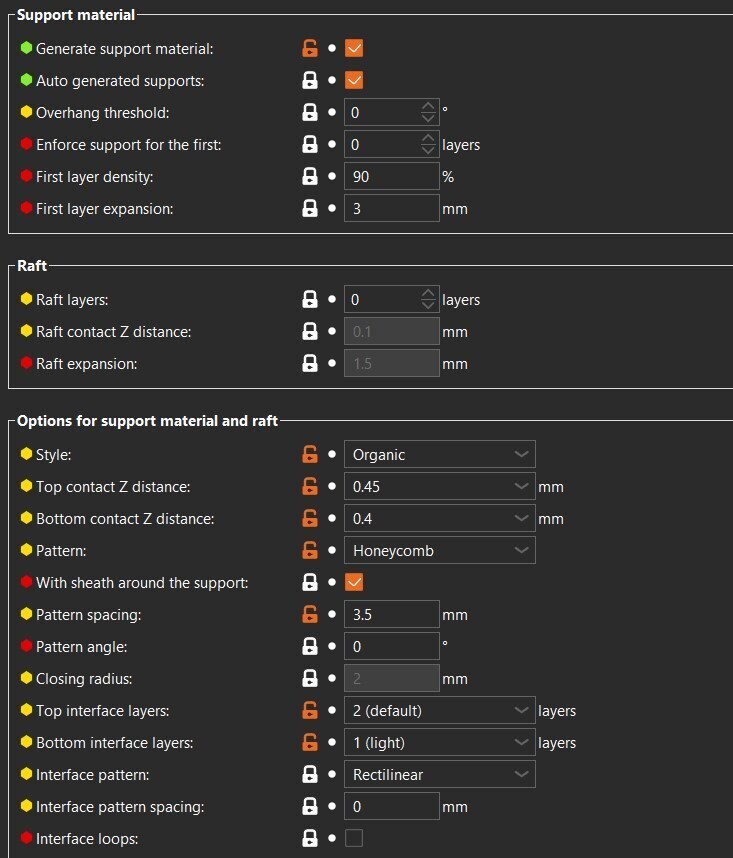
Task: Click the First layer expansion input field
Action: point(391,208)
